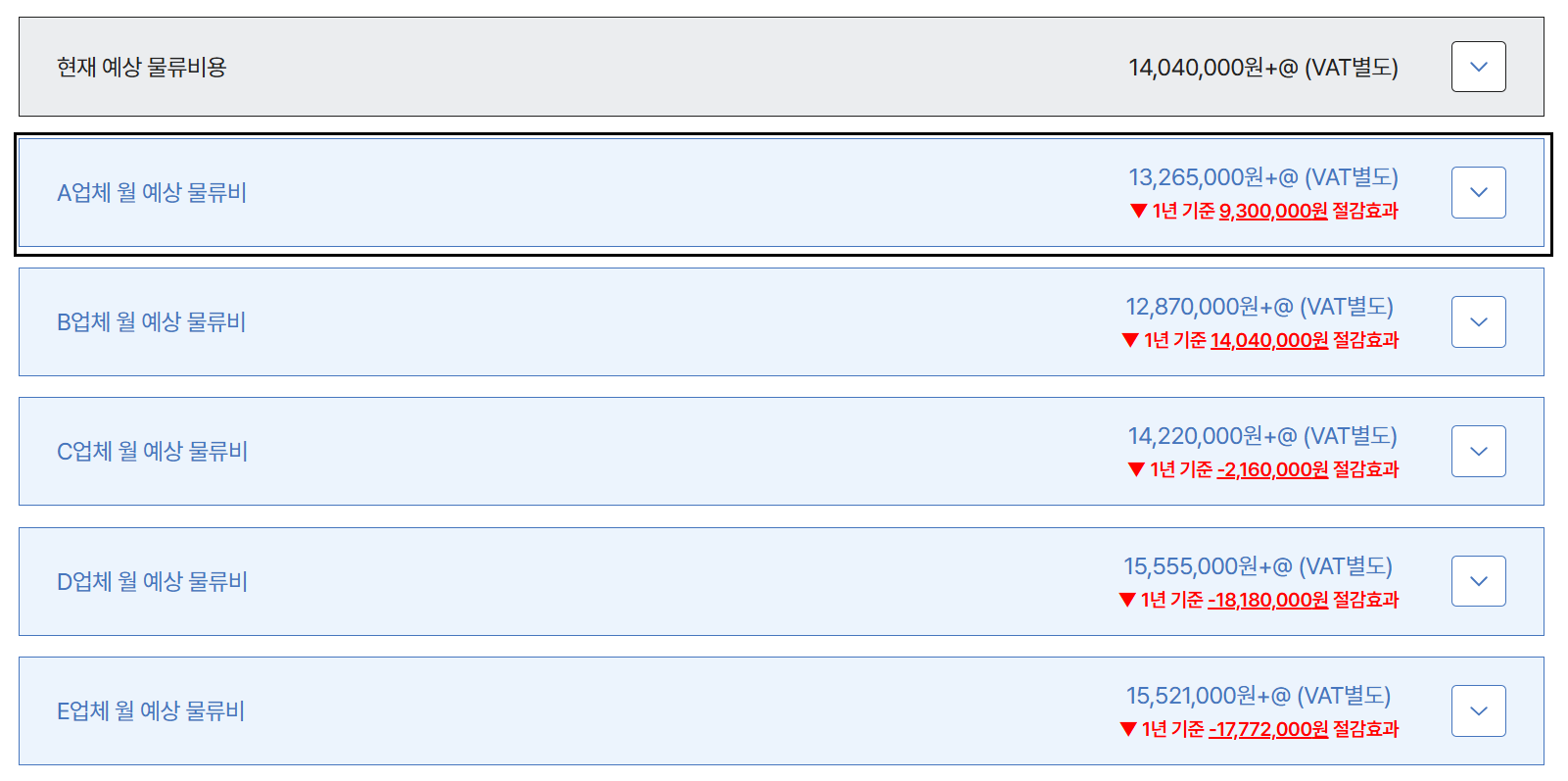
Task: Click the -18,180,000원 savings link
Action: (x=1268, y=600)
